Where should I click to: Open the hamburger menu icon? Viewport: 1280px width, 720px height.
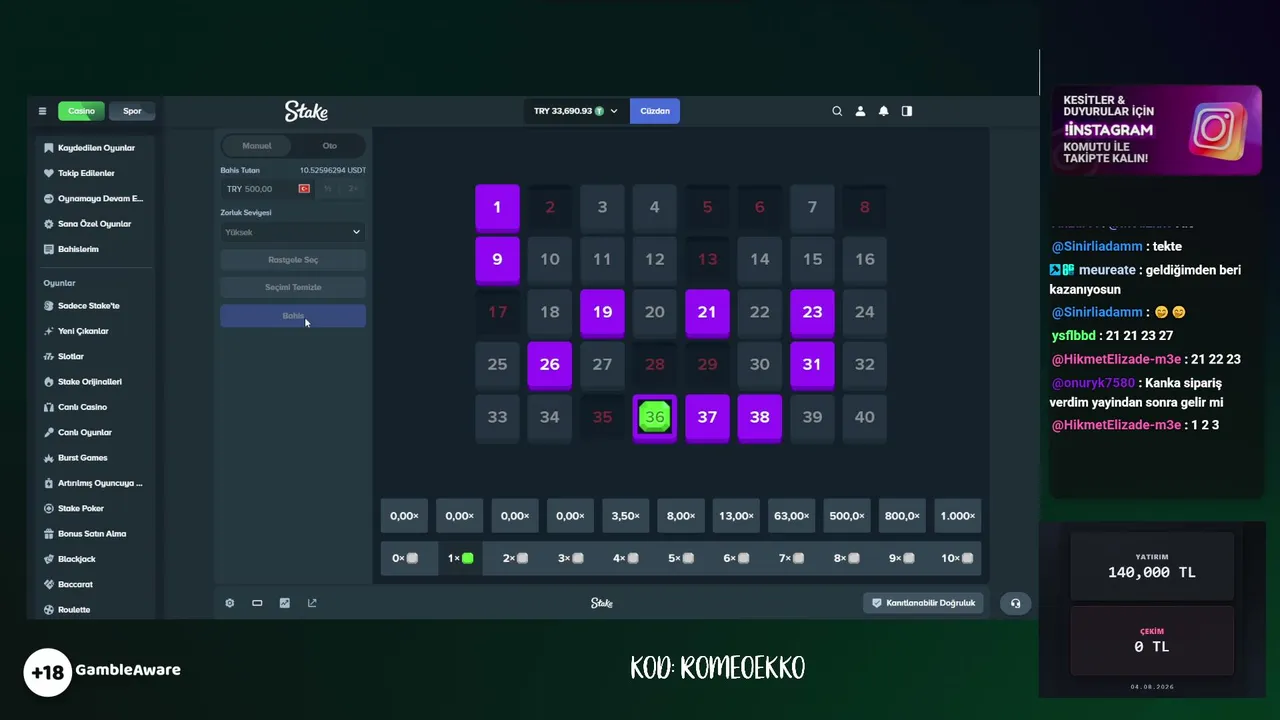point(42,111)
